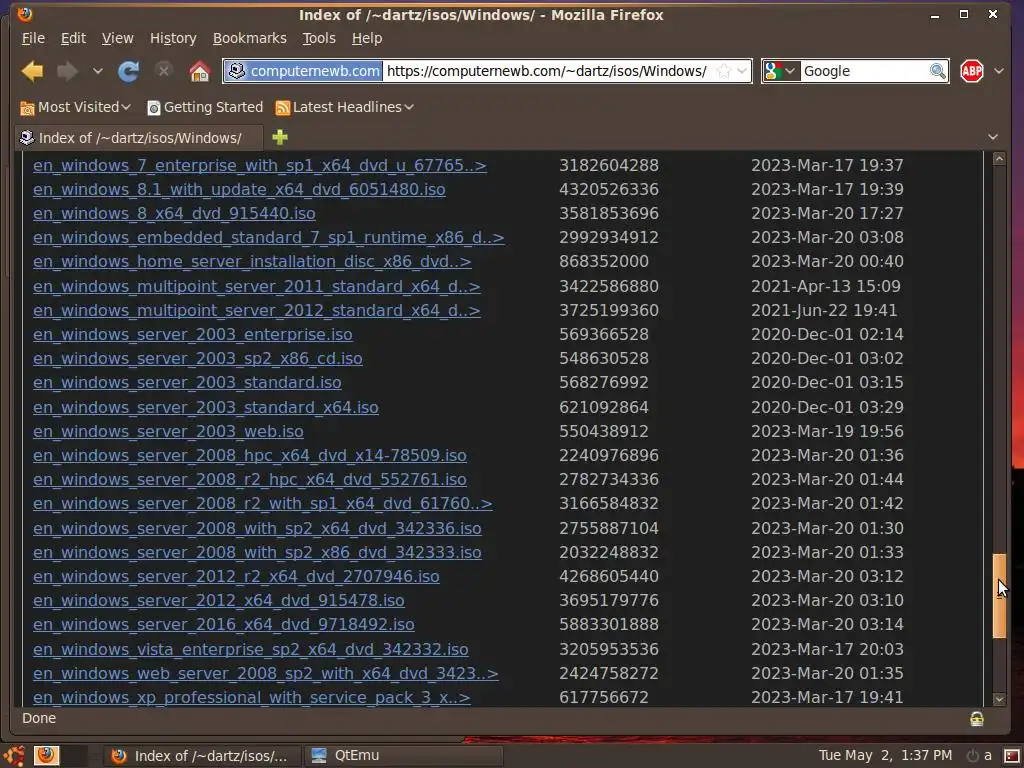The height and width of the screenshot is (768, 1024).
Task: Download en_windows_server_2003_standard.iso
Action: [187, 383]
